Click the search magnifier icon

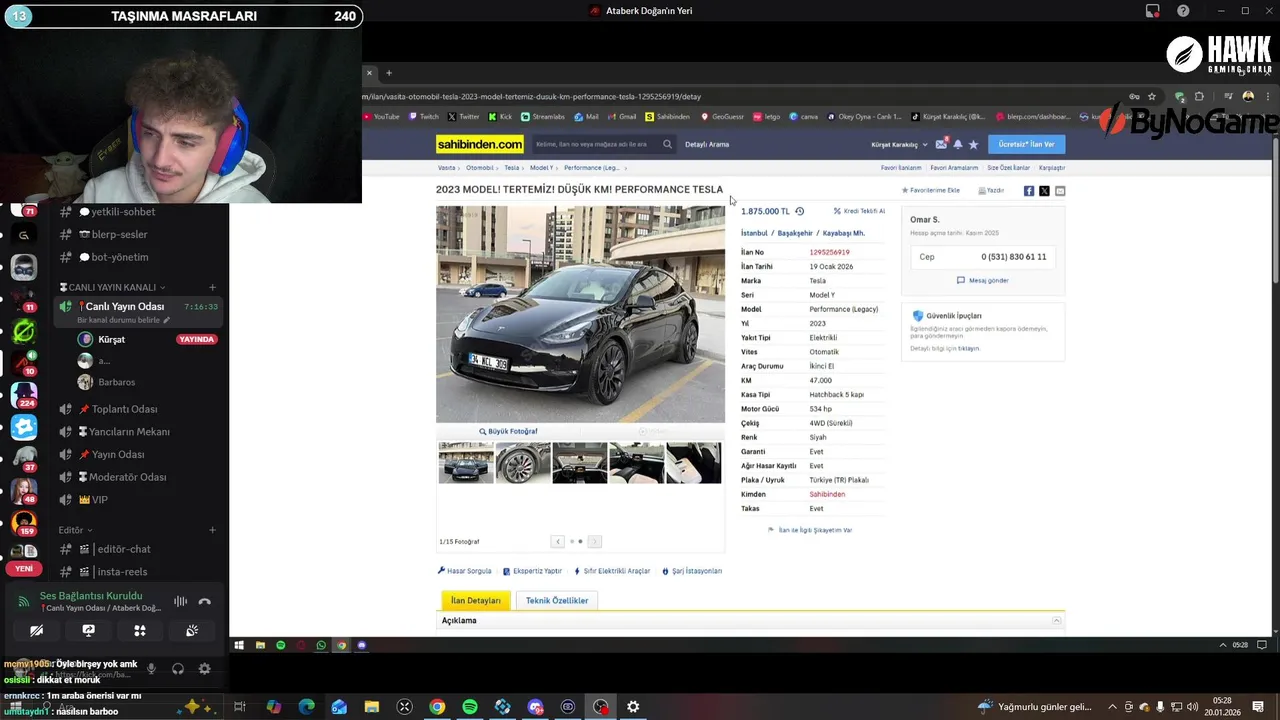click(x=667, y=144)
